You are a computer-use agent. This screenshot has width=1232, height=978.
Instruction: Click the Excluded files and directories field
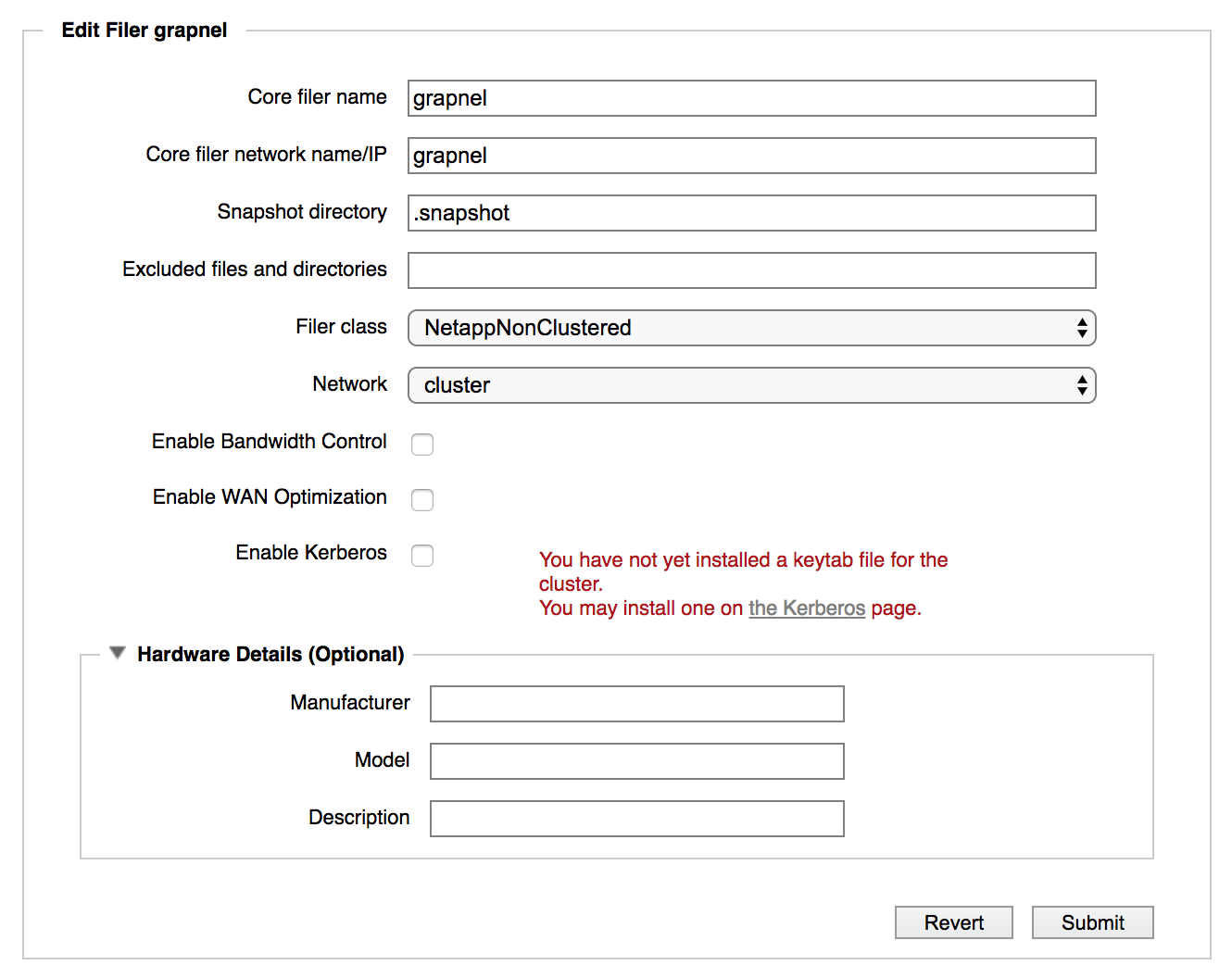[752, 270]
